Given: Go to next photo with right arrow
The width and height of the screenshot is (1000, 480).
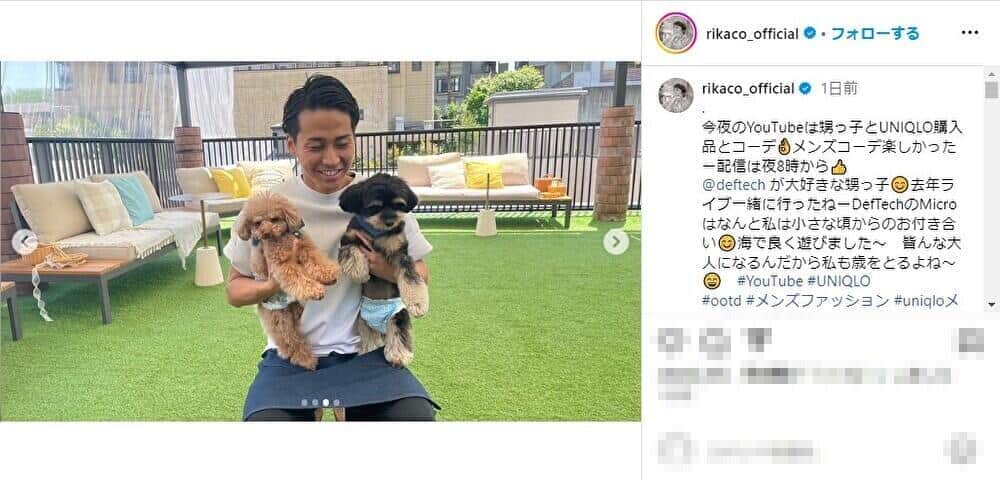Looking at the screenshot, I should point(615,242).
